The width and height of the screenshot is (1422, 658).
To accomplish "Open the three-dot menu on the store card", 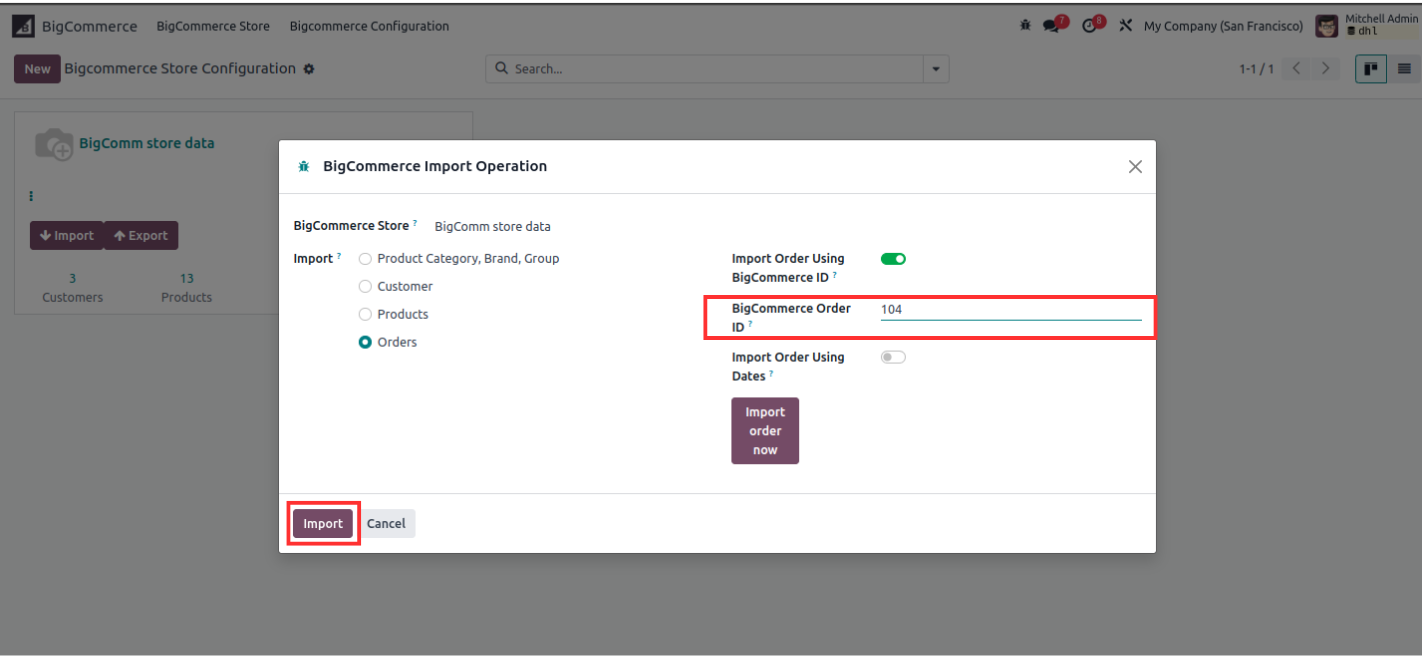I will pyautogui.click(x=31, y=196).
